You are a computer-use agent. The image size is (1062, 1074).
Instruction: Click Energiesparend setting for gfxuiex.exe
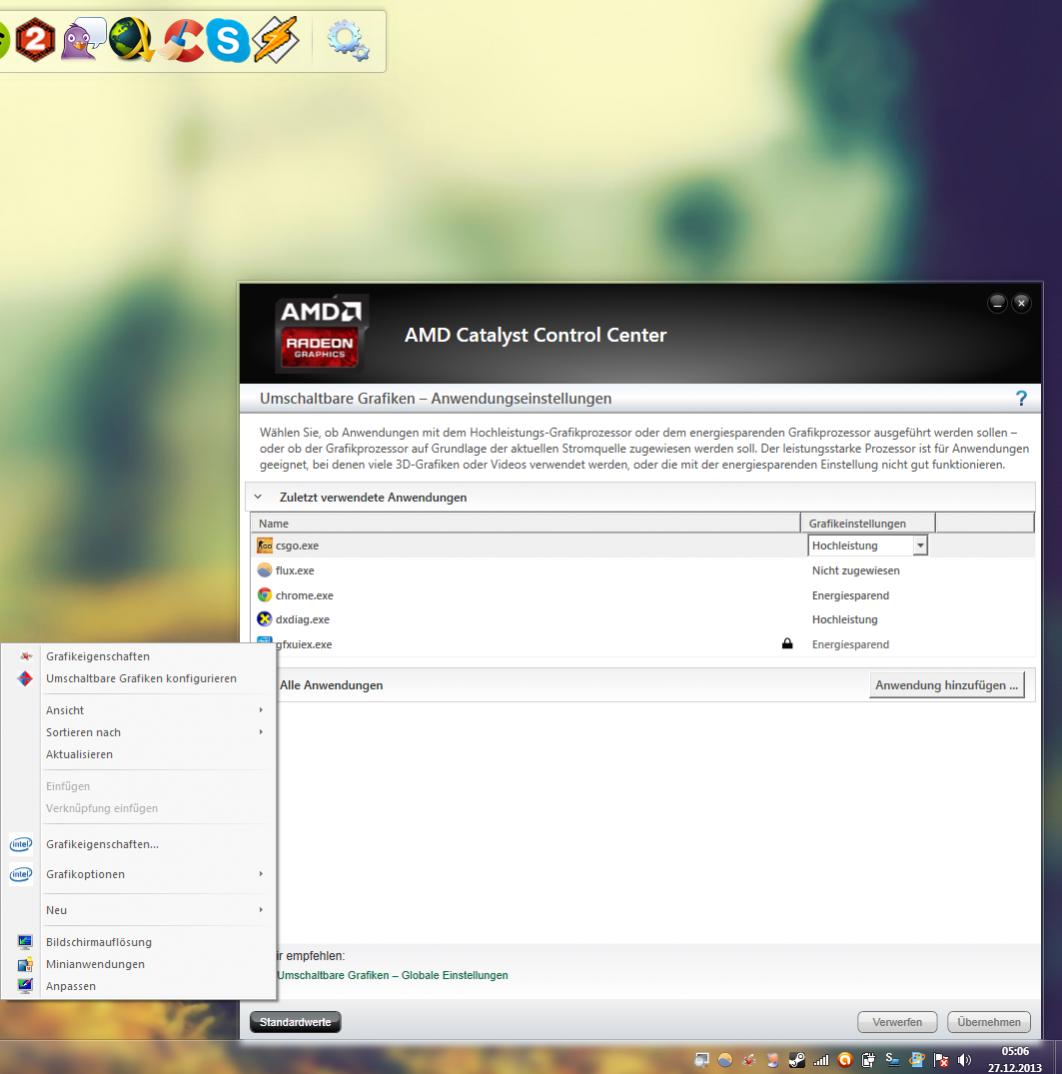click(850, 644)
